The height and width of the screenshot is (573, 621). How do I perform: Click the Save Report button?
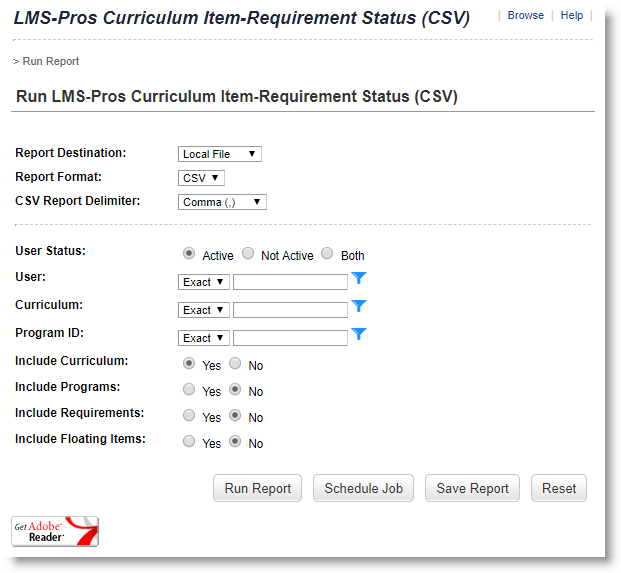pyautogui.click(x=473, y=488)
